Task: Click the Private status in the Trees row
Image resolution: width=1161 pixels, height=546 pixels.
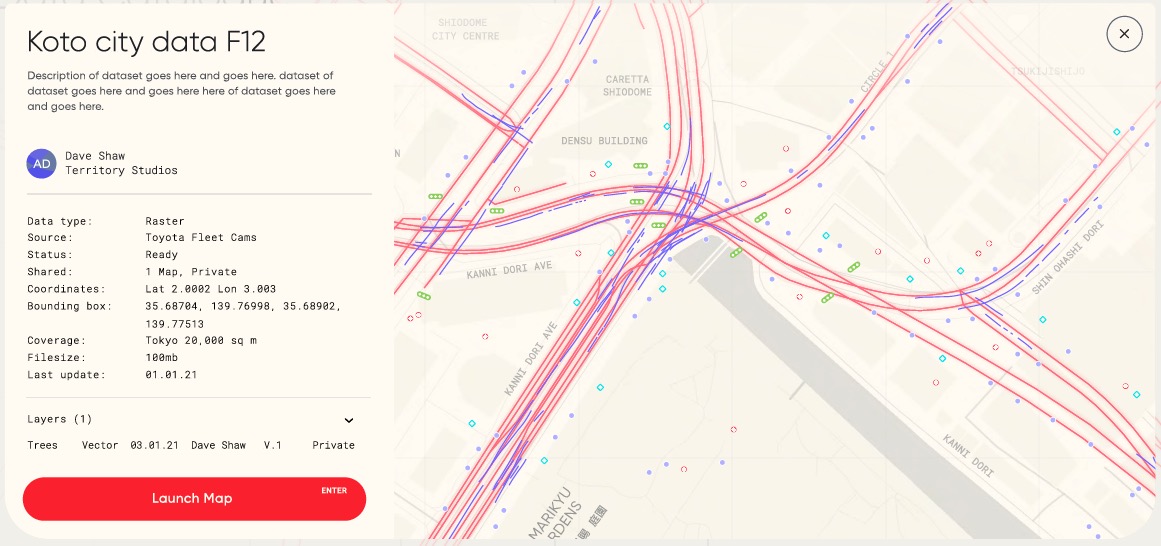Action: [333, 445]
